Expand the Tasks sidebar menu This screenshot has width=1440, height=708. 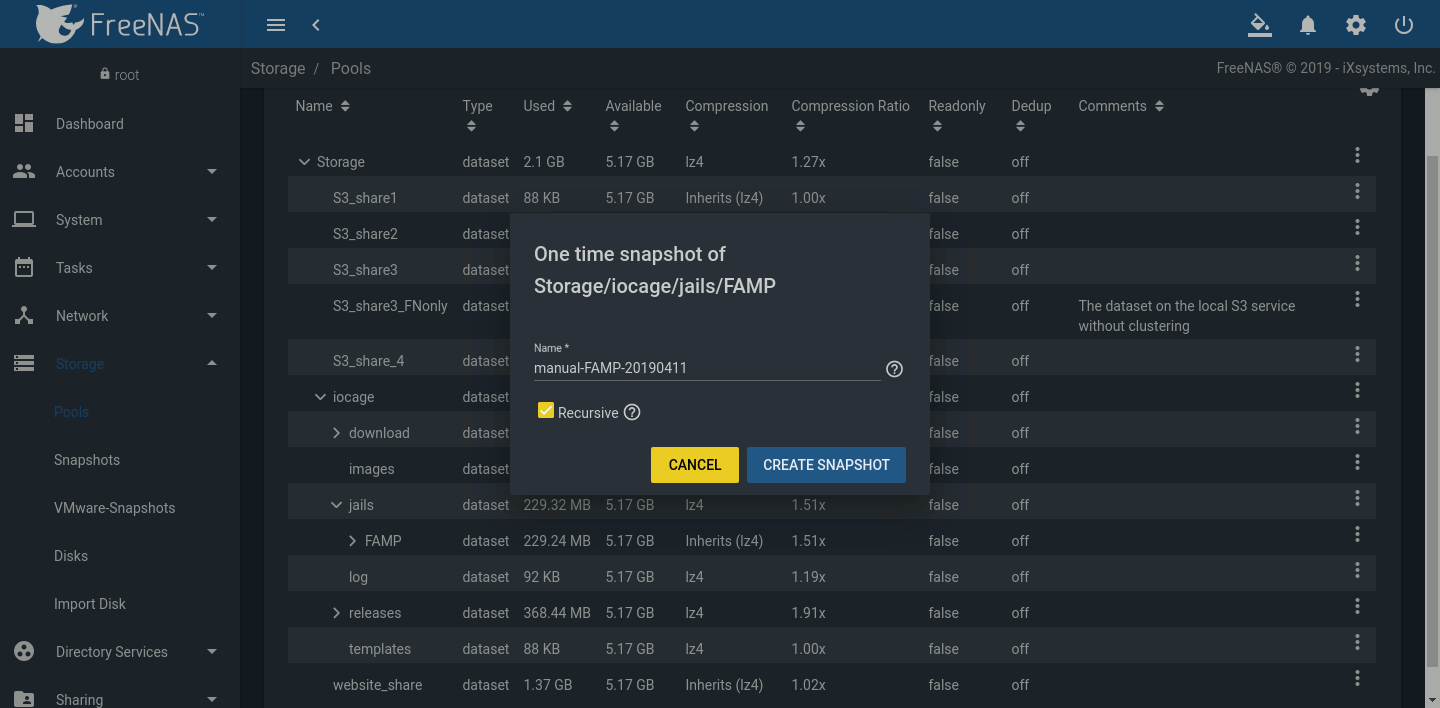[x=120, y=268]
